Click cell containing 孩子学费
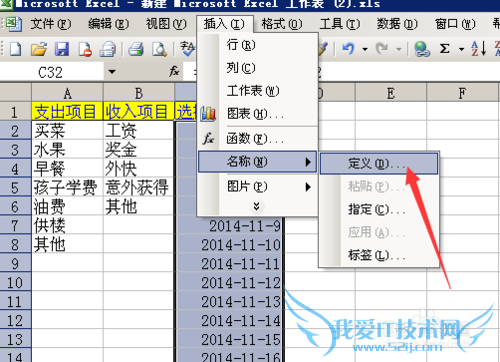 67,188
